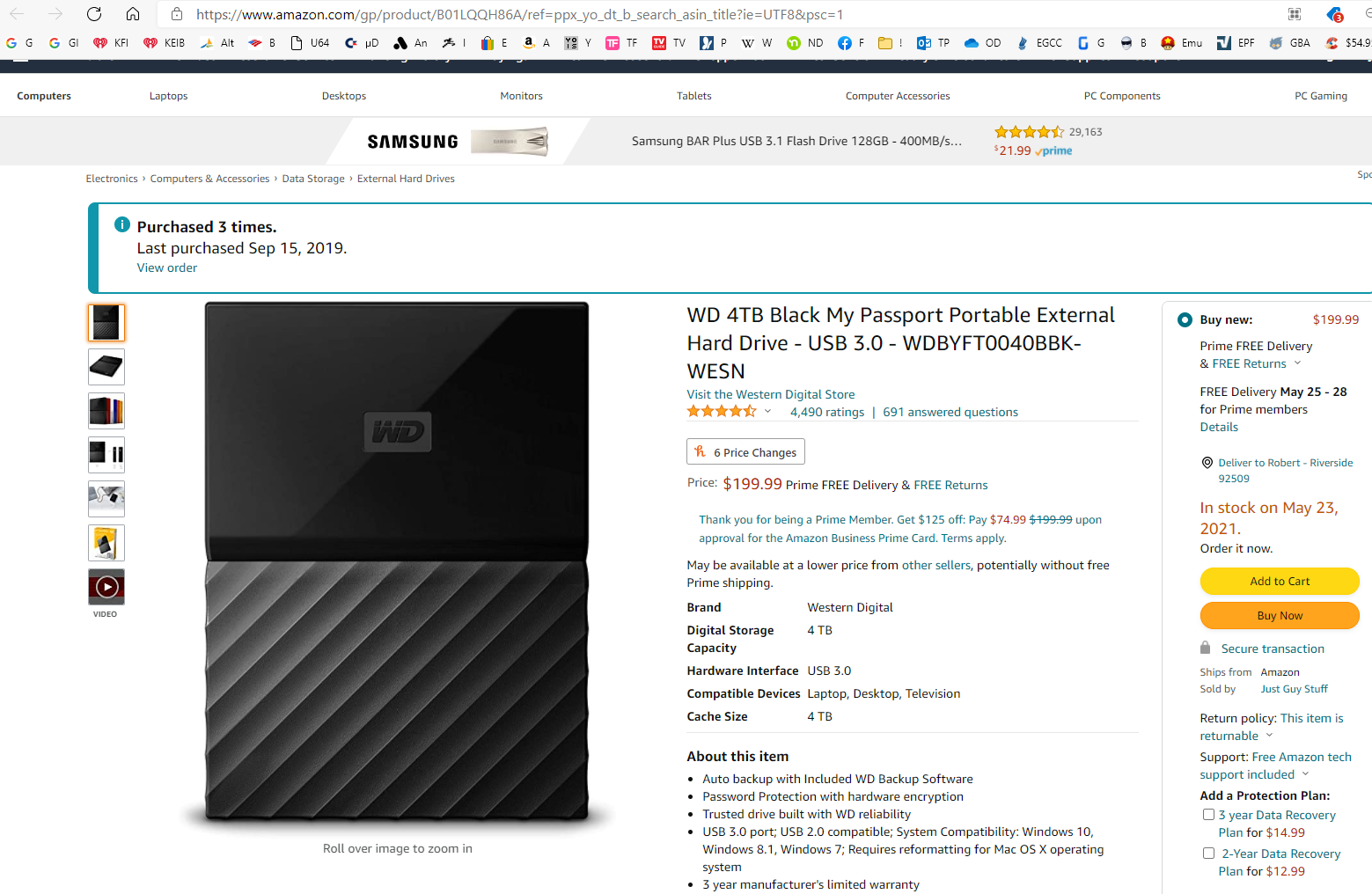
Task: Expand return policy 'returnable' chevron
Action: pos(1269,736)
